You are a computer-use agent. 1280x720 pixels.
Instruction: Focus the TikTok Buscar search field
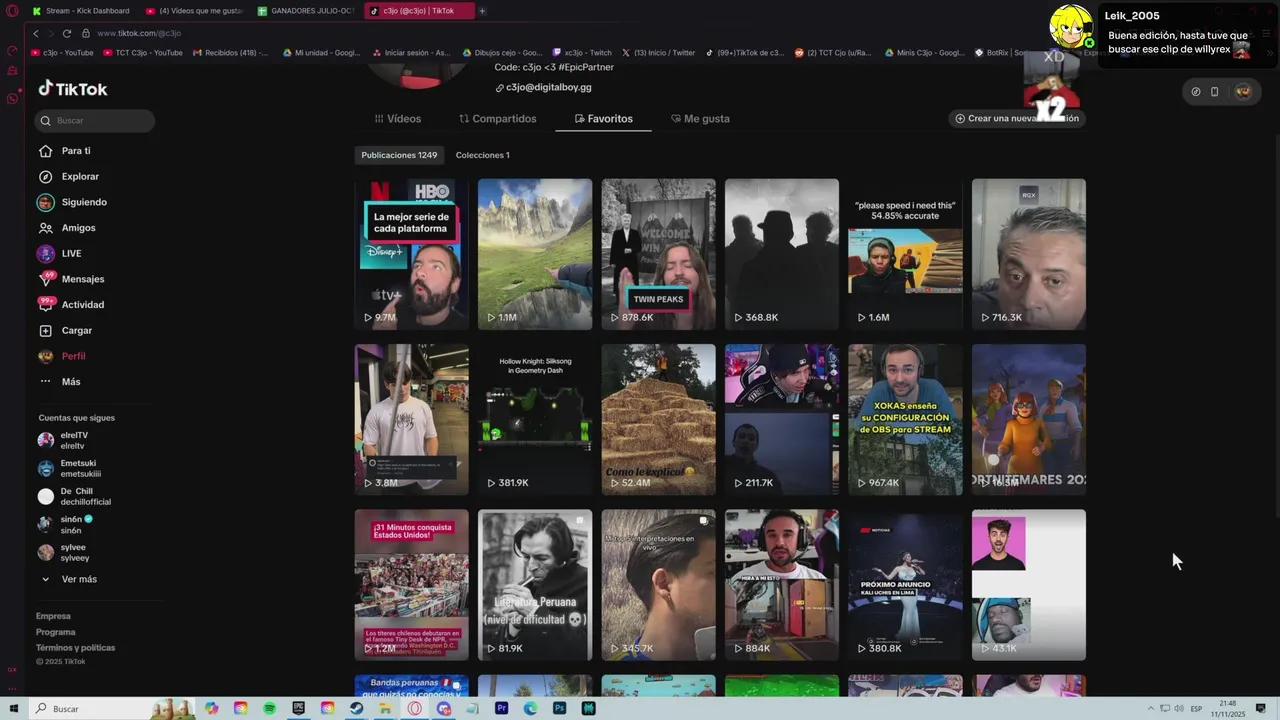coord(95,121)
